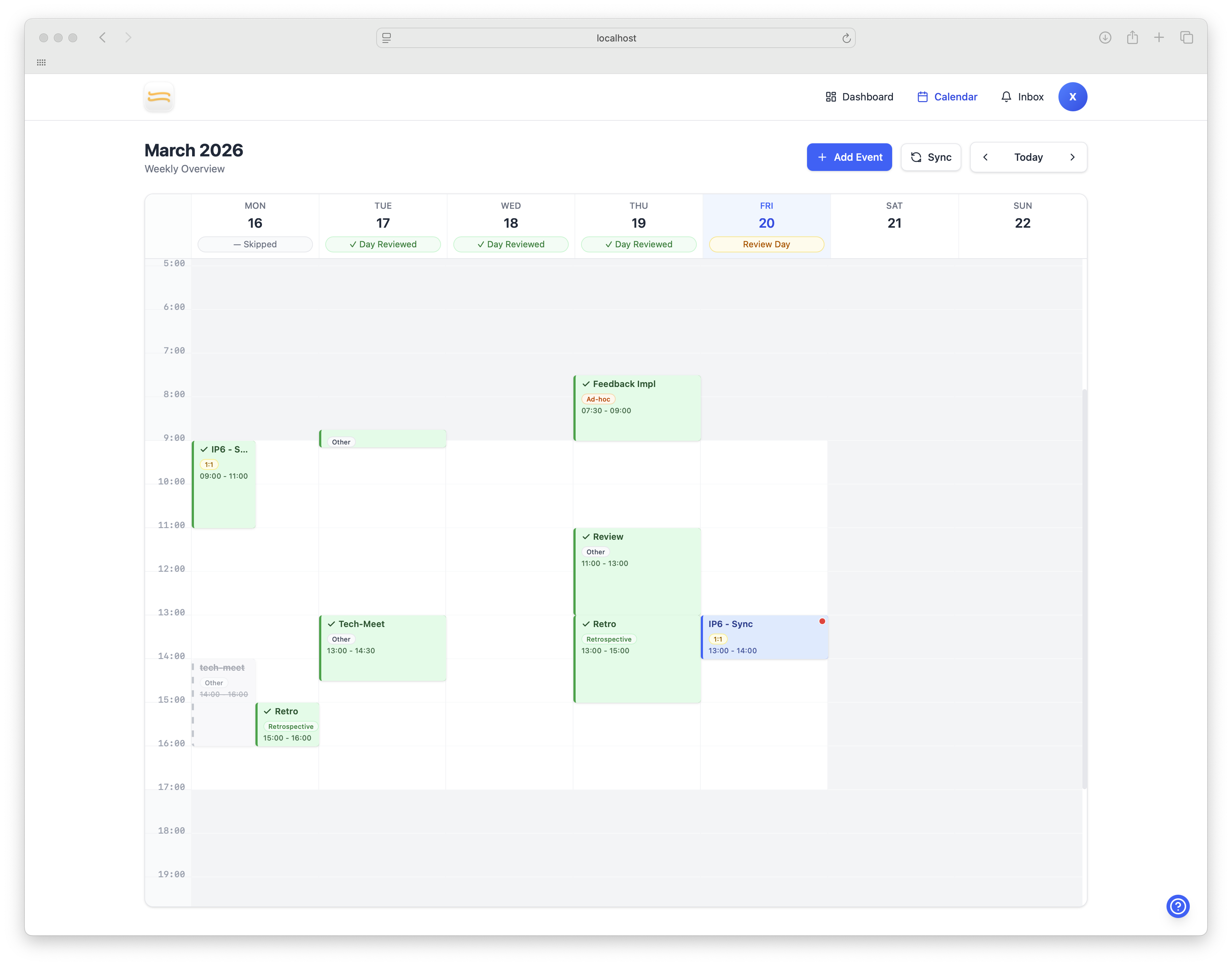
Task: Open Tuesday's Tech-Meet event
Action: coord(382,648)
